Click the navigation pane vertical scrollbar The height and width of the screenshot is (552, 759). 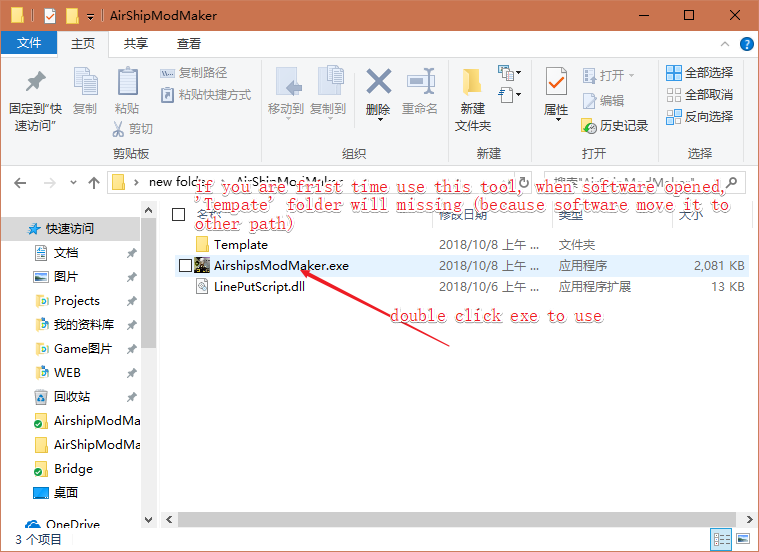point(148,300)
